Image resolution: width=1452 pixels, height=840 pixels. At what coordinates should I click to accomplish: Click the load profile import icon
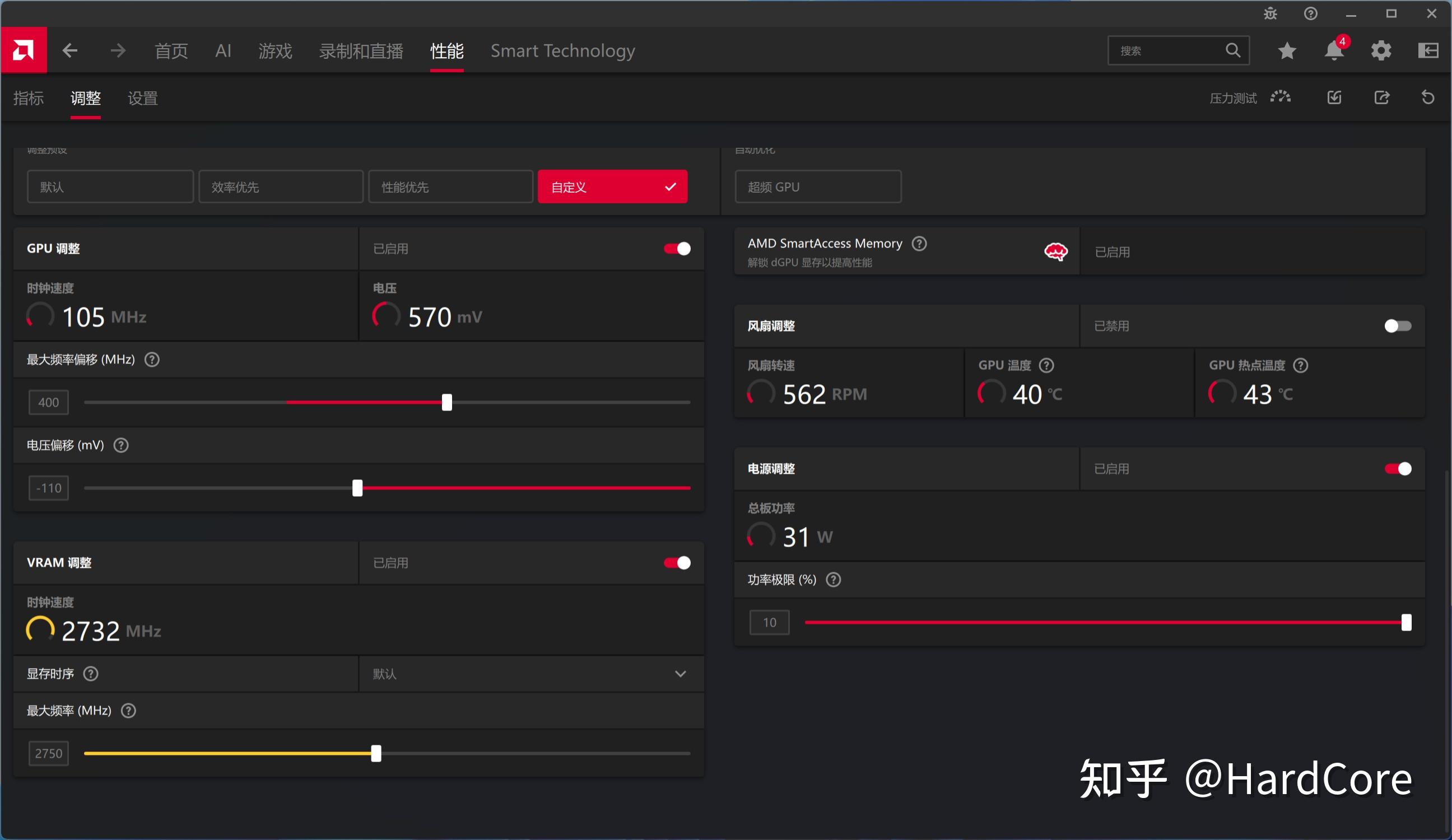pyautogui.click(x=1334, y=97)
